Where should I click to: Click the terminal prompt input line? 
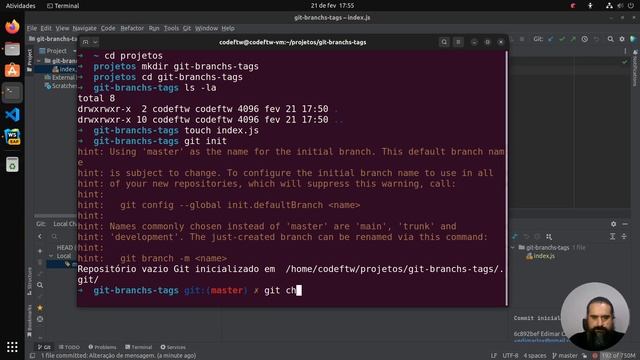click(292, 291)
